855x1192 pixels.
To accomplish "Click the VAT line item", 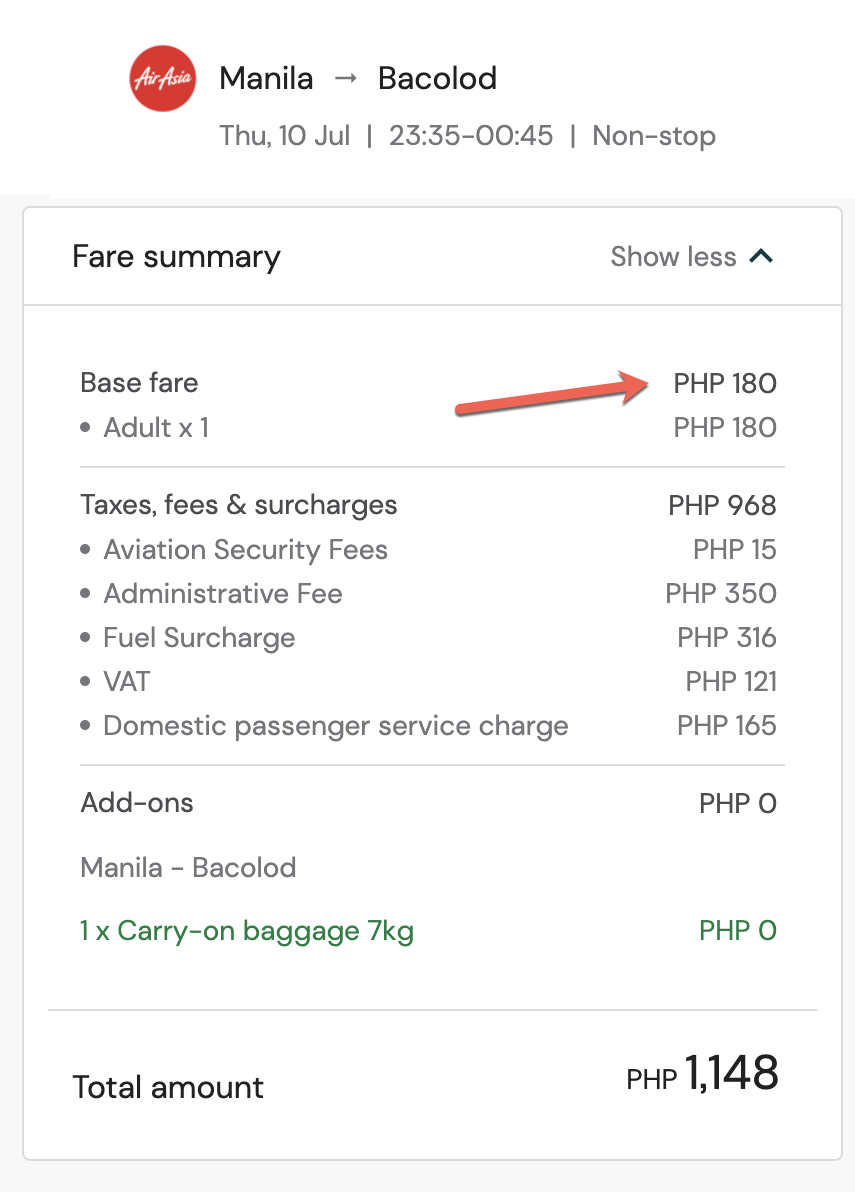I will [127, 682].
